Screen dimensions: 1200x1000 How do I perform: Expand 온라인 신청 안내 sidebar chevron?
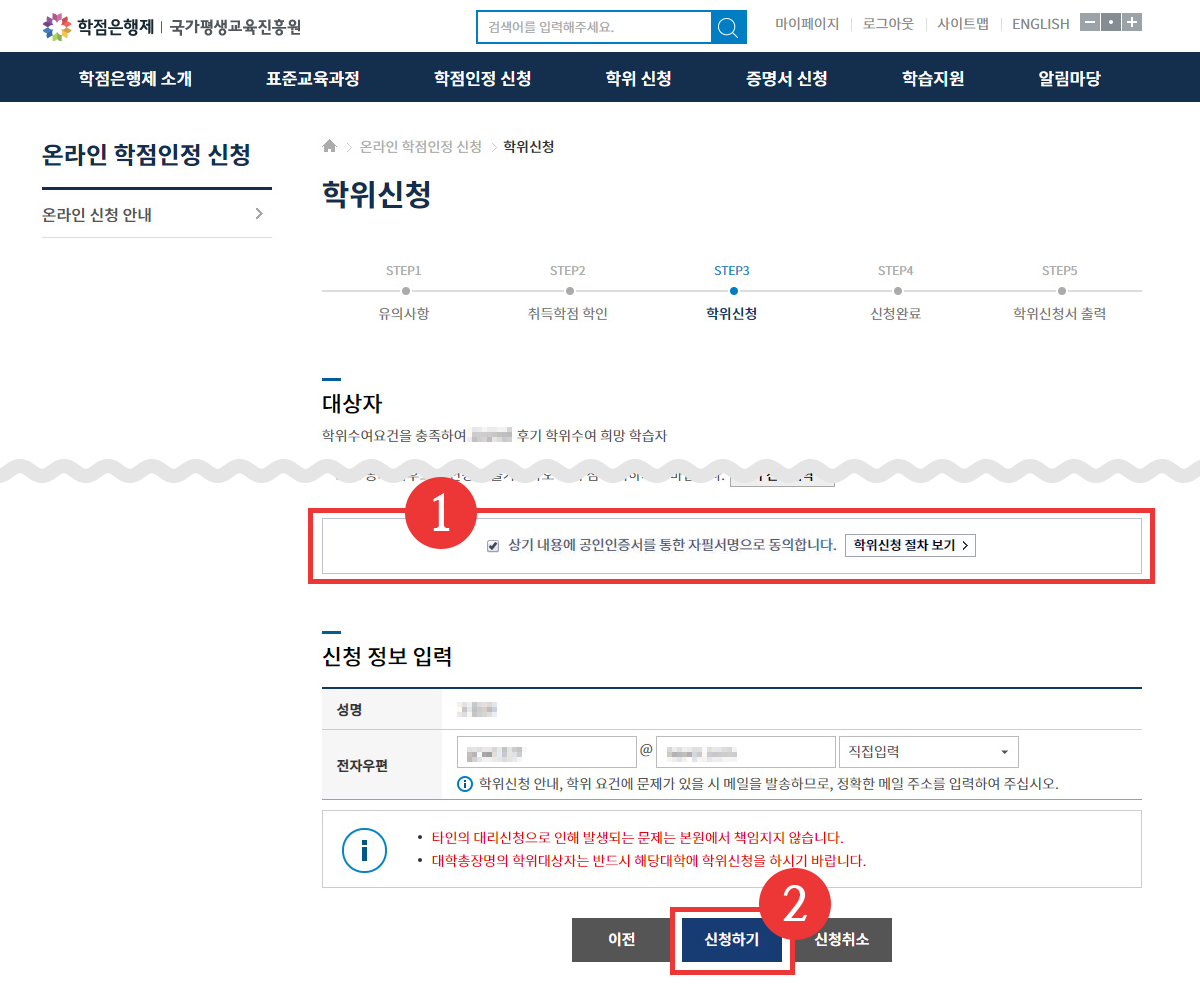[259, 214]
